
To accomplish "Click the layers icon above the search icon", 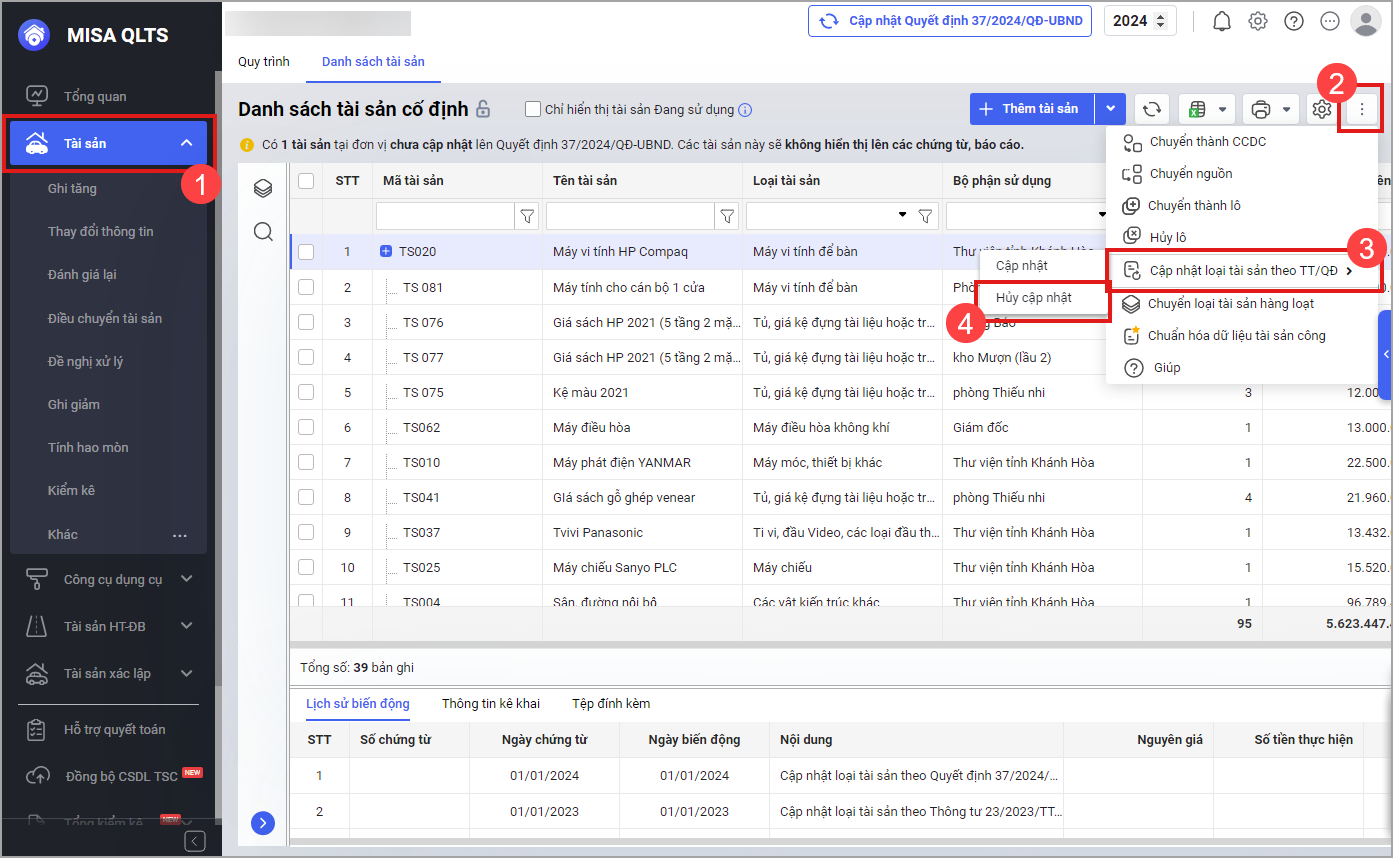I will pyautogui.click(x=263, y=188).
